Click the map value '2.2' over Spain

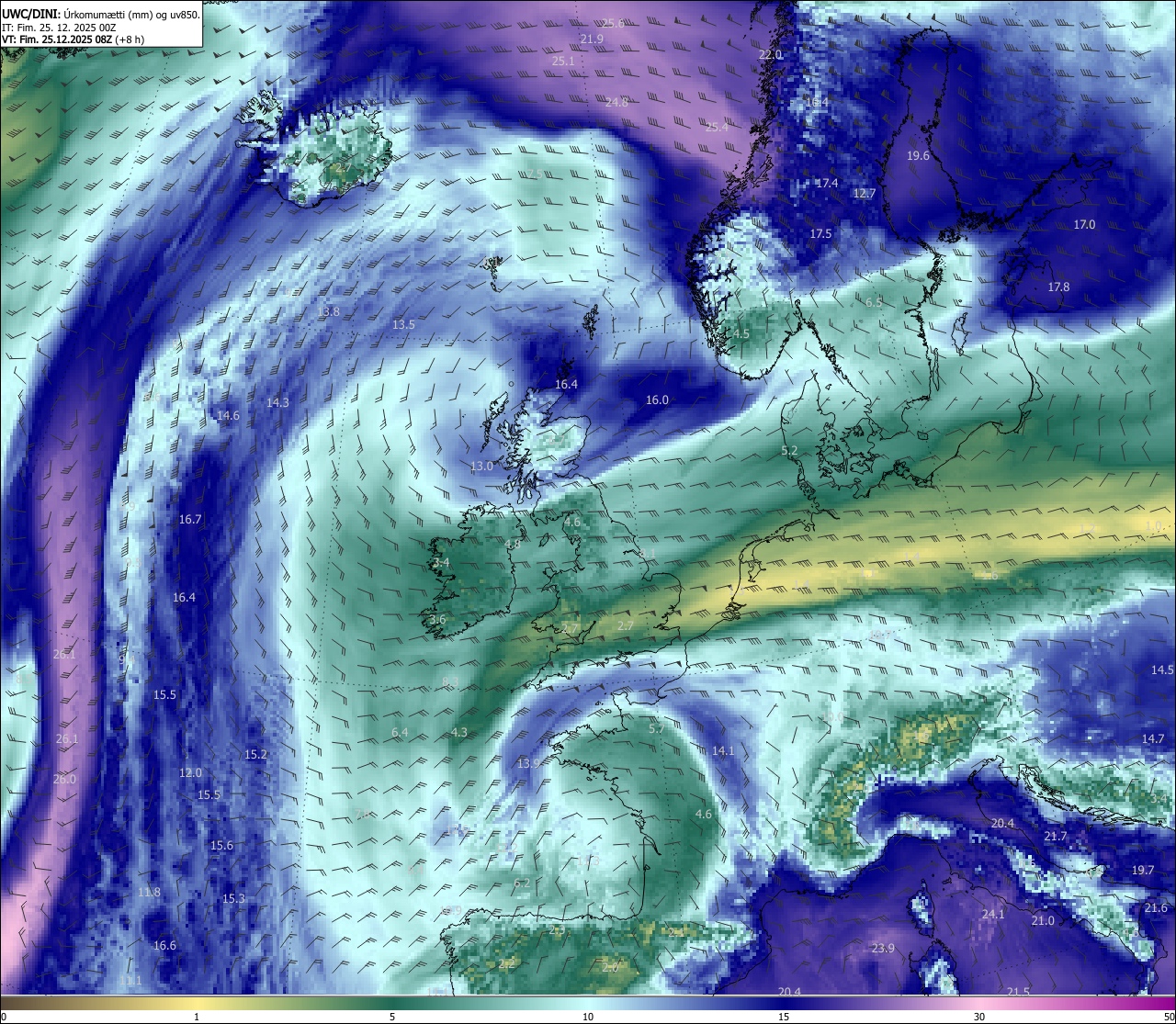506,963
